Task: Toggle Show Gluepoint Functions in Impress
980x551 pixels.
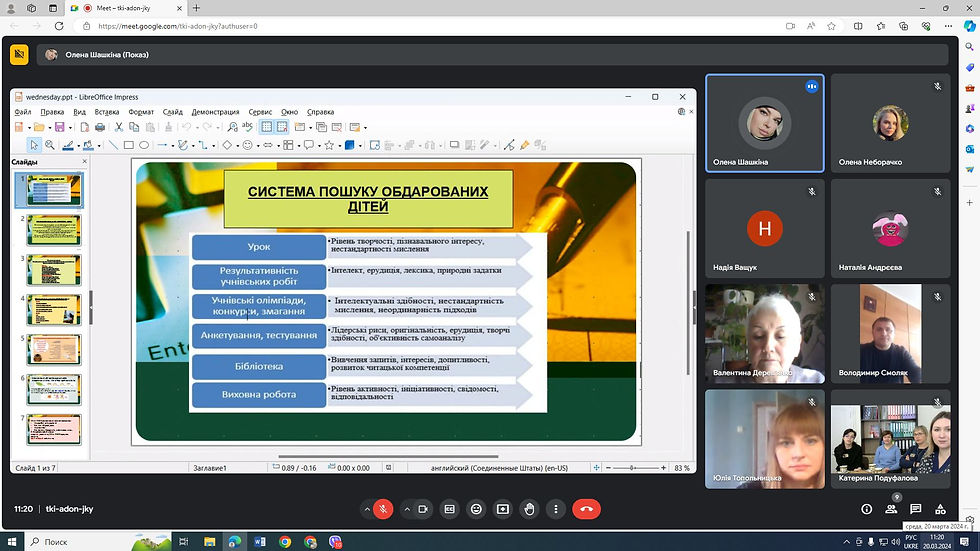Action: [524, 145]
